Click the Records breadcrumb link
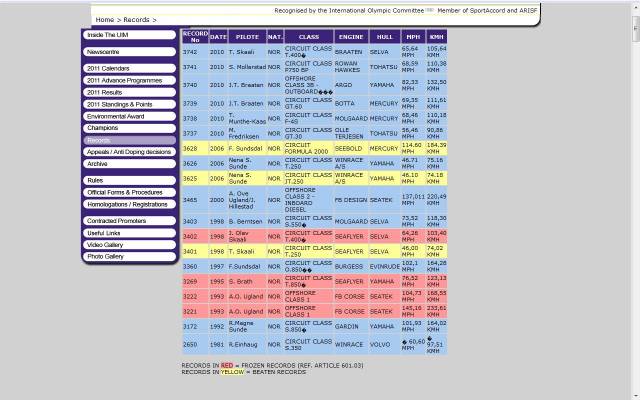Viewport: 640px width, 400px height. pos(136,20)
